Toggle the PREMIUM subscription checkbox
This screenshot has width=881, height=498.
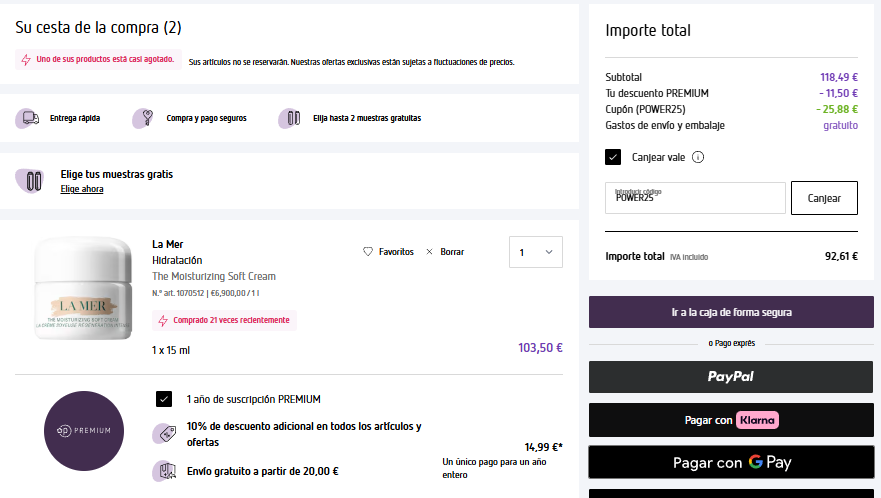(164, 399)
